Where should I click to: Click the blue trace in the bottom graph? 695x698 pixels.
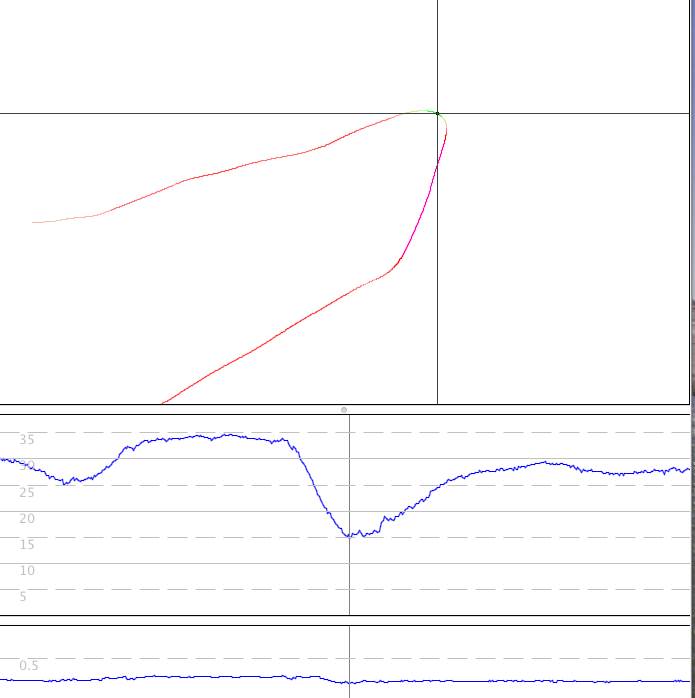(x=200, y=677)
